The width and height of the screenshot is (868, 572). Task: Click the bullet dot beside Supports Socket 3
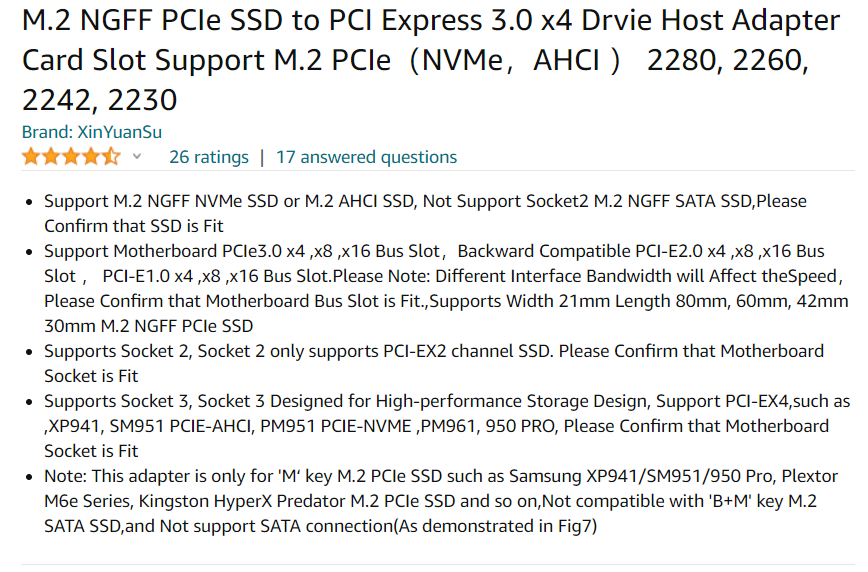point(29,402)
